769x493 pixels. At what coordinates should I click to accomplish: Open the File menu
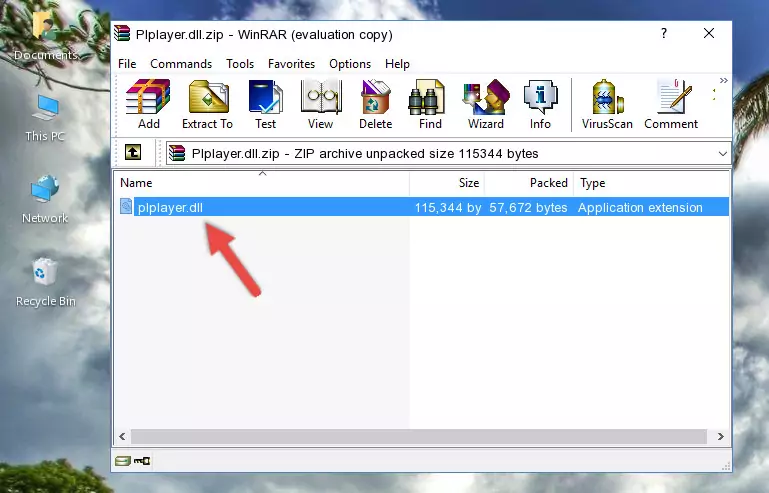tap(127, 64)
